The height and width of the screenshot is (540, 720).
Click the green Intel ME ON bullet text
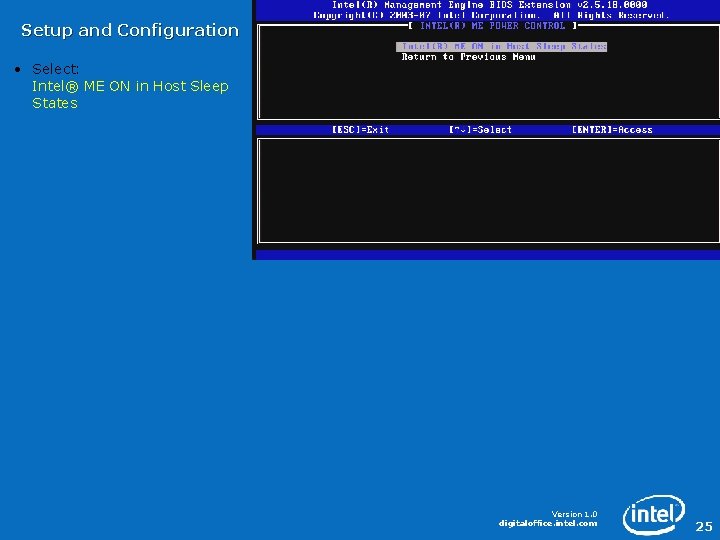(x=130, y=94)
